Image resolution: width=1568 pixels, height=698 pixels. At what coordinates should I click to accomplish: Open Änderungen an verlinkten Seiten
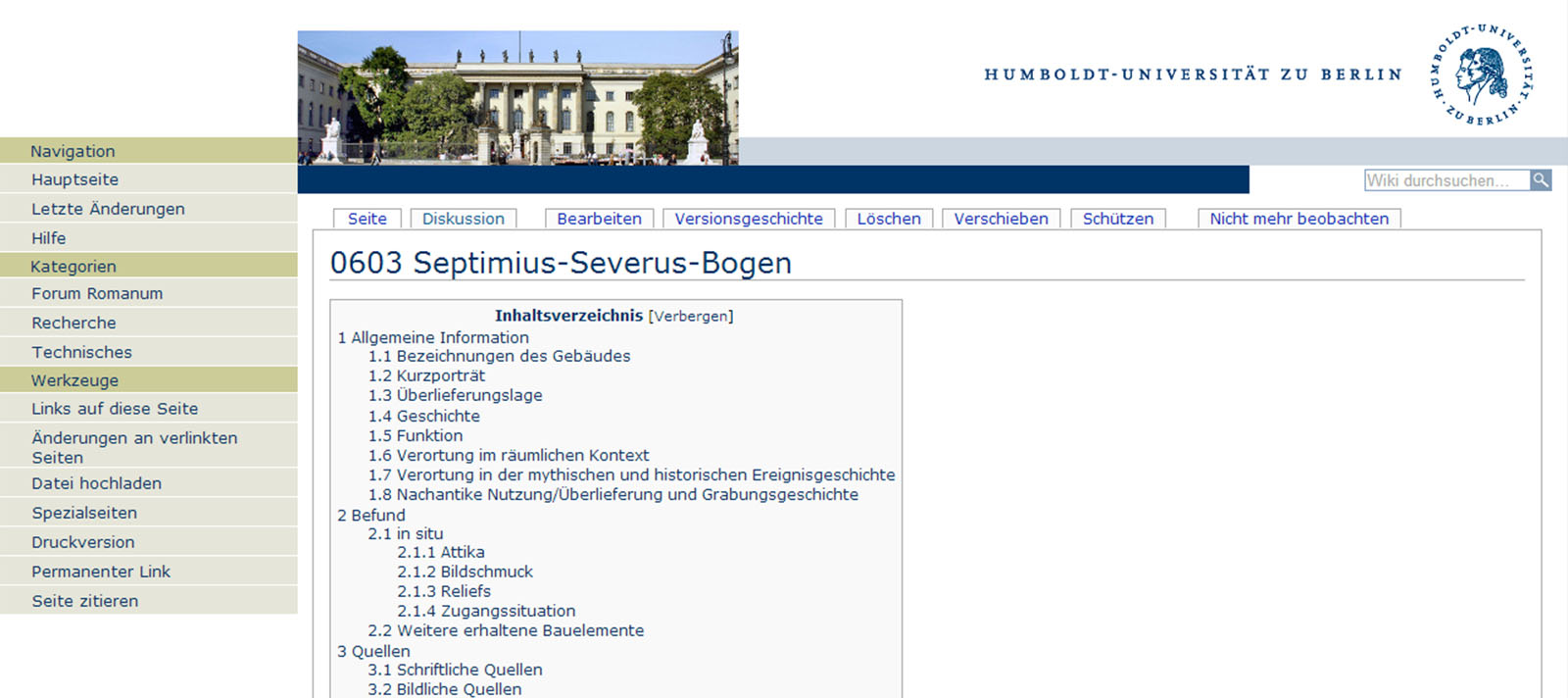[x=134, y=447]
